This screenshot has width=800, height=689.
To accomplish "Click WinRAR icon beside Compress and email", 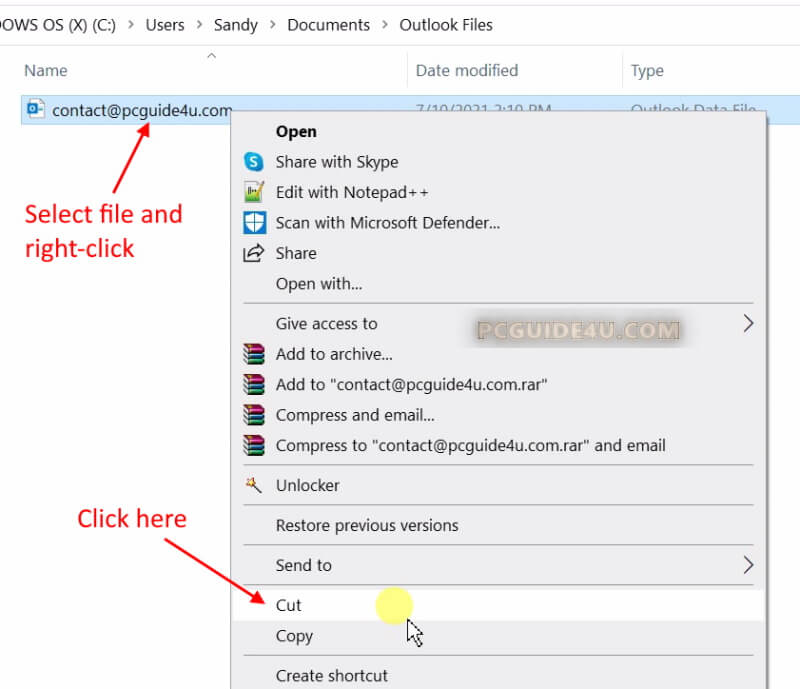I will click(254, 415).
